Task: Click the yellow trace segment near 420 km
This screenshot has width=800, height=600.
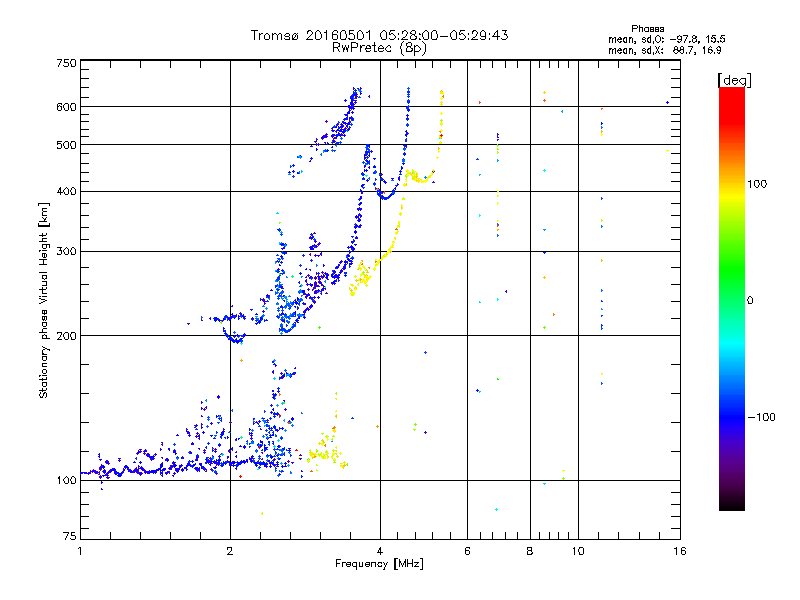Action: tap(419, 177)
